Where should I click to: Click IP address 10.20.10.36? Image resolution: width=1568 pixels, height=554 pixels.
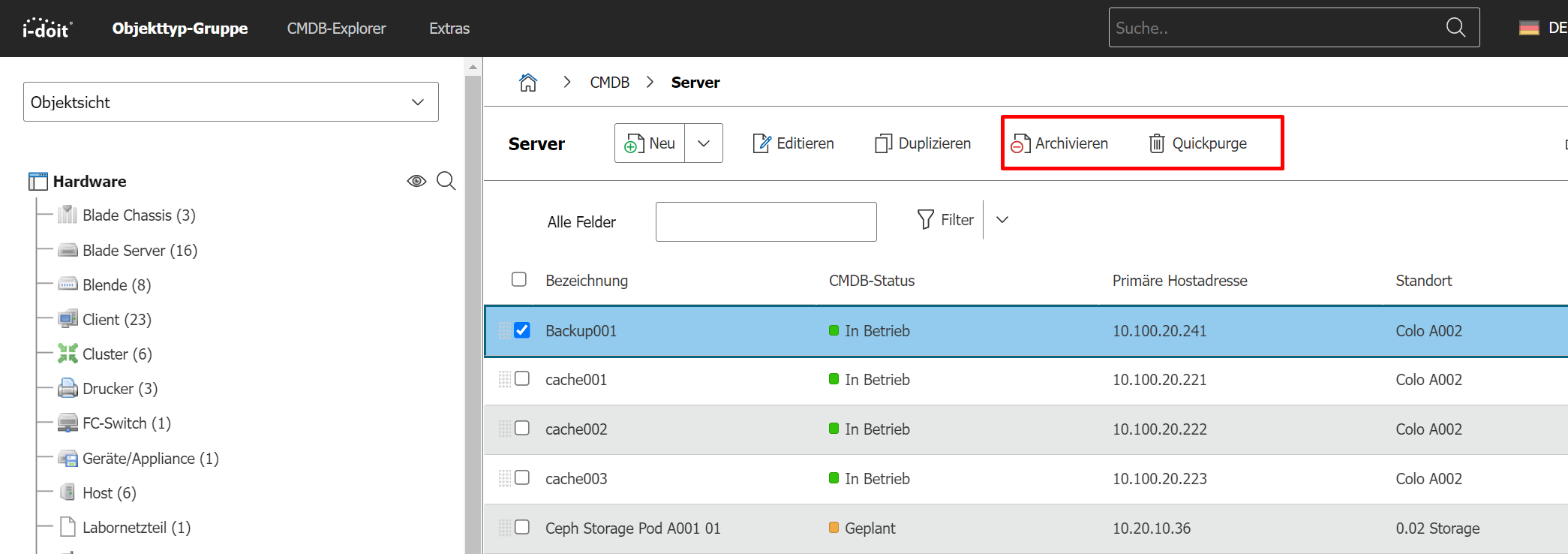[x=1152, y=528]
